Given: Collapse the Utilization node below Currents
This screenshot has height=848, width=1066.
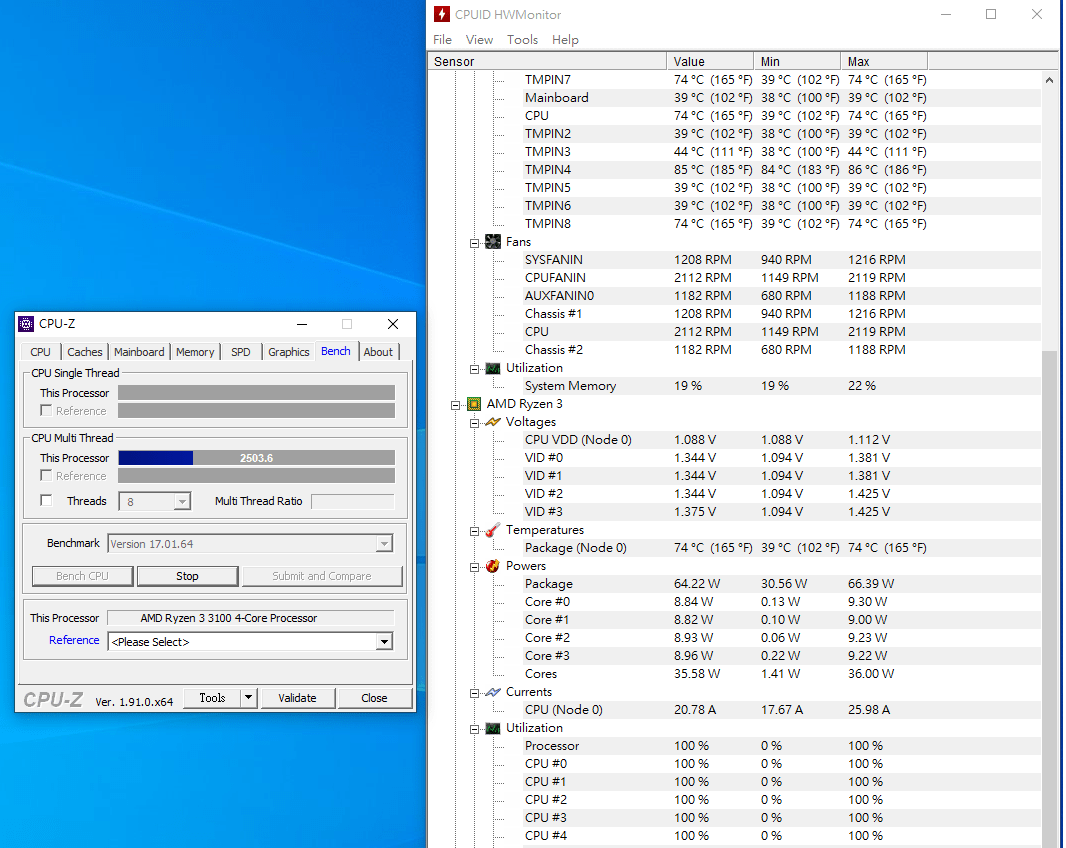Looking at the screenshot, I should pos(475,729).
